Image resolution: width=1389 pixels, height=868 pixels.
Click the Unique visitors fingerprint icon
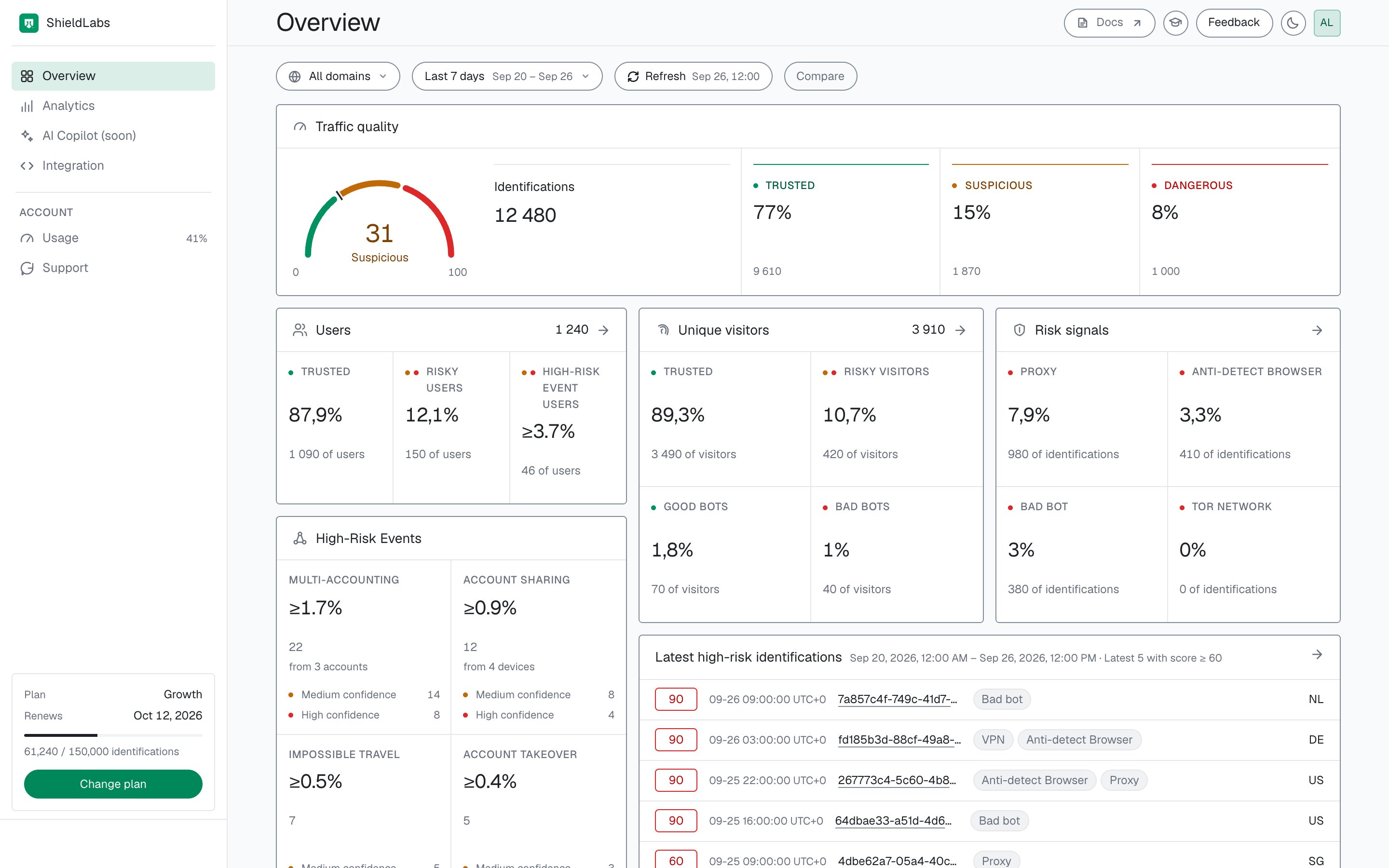coord(663,330)
